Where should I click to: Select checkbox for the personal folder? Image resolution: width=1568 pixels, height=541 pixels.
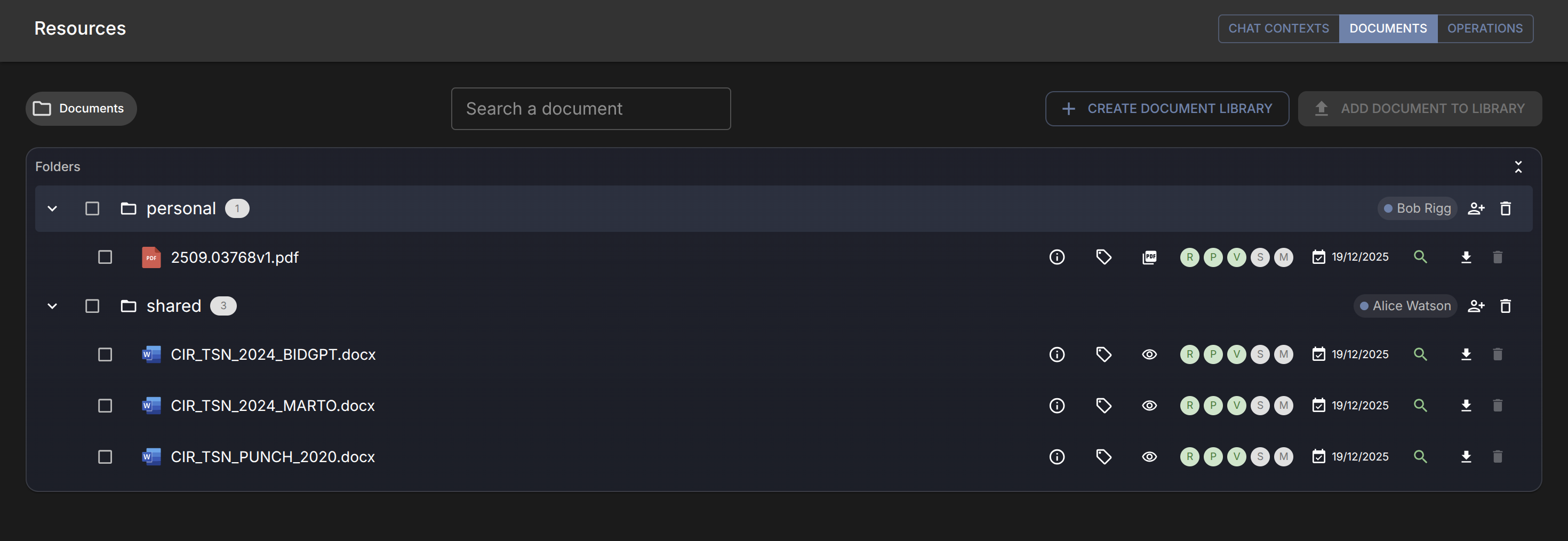92,208
